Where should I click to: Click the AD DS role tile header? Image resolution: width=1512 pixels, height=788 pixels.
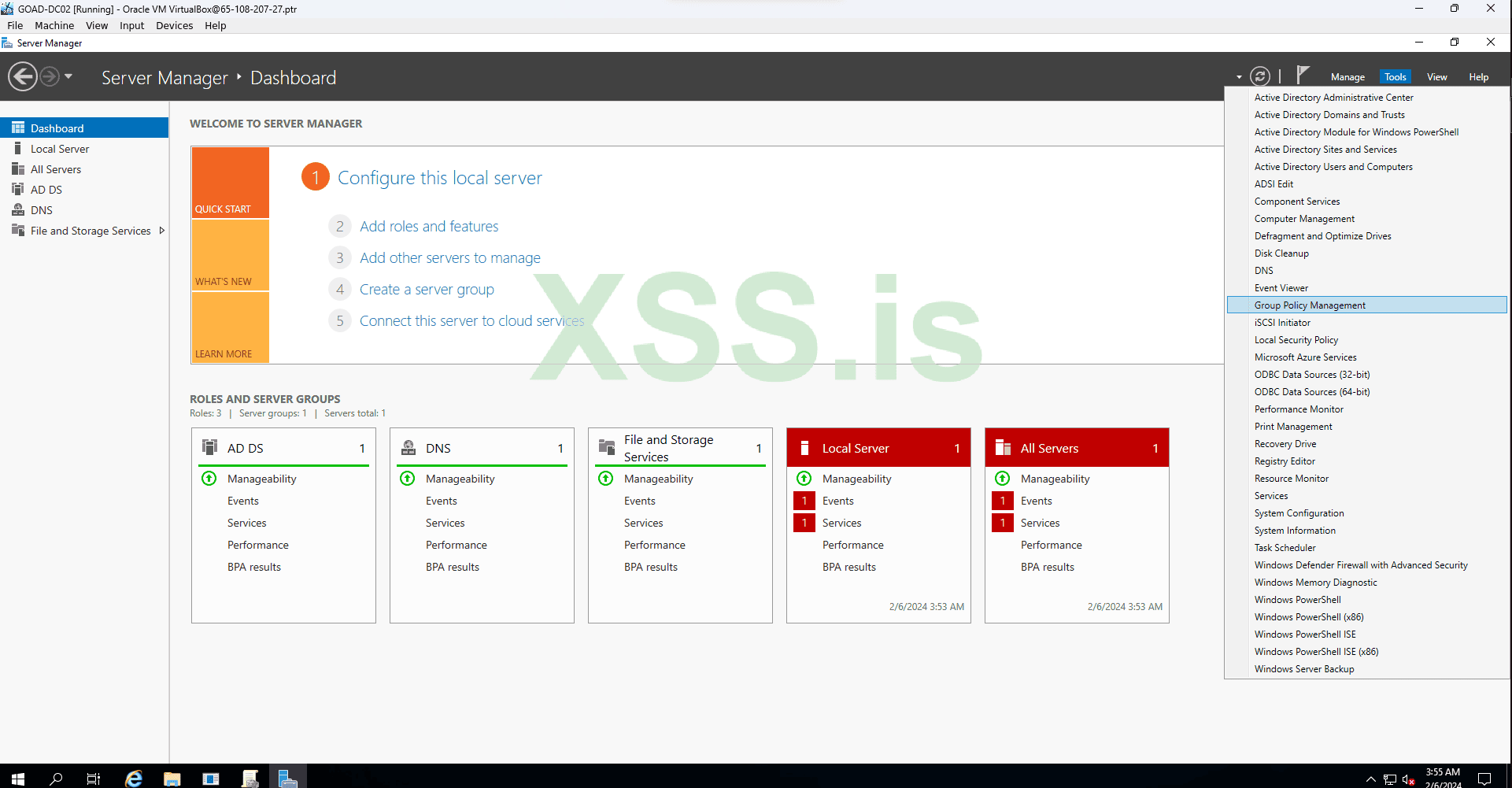pyautogui.click(x=283, y=448)
